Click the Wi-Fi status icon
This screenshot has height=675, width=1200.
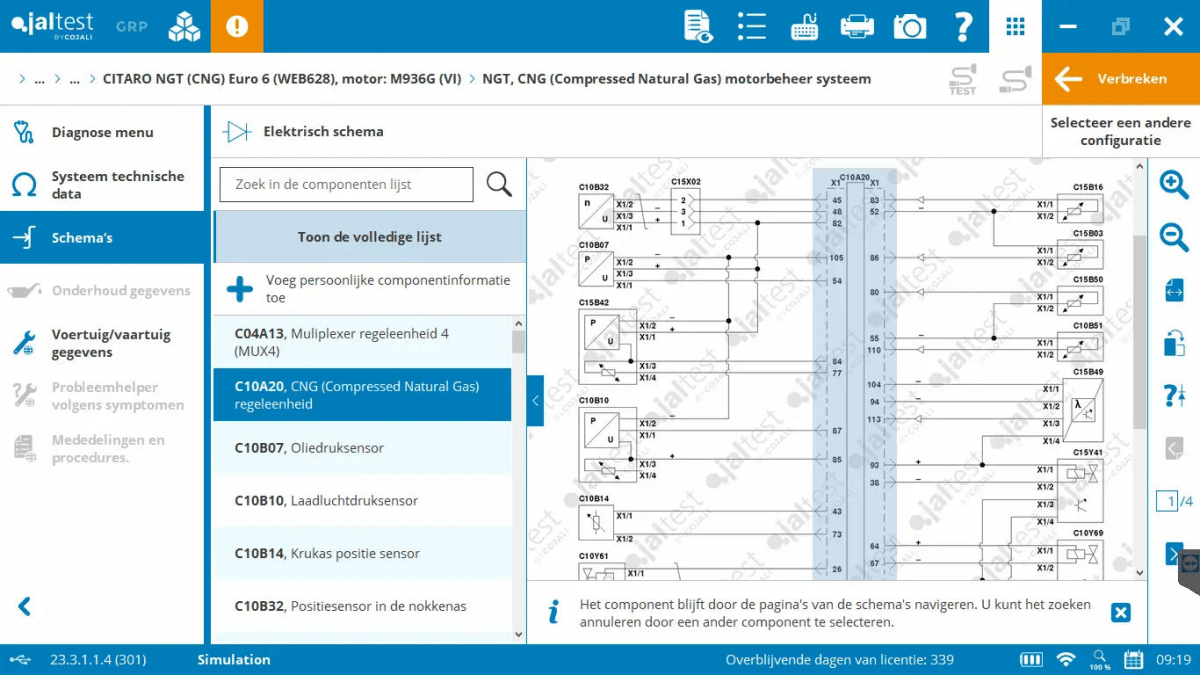1066,660
